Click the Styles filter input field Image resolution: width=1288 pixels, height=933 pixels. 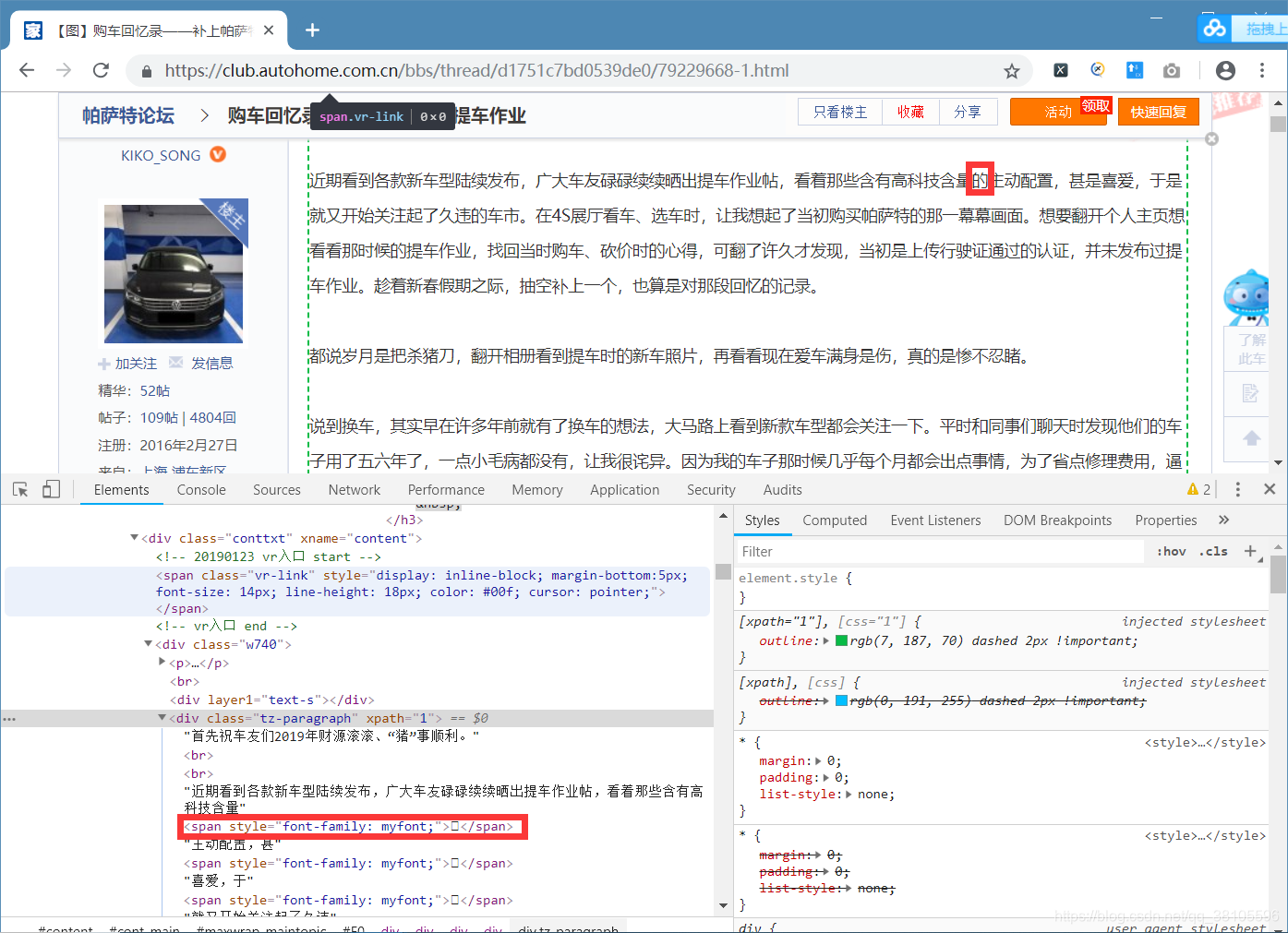(940, 552)
